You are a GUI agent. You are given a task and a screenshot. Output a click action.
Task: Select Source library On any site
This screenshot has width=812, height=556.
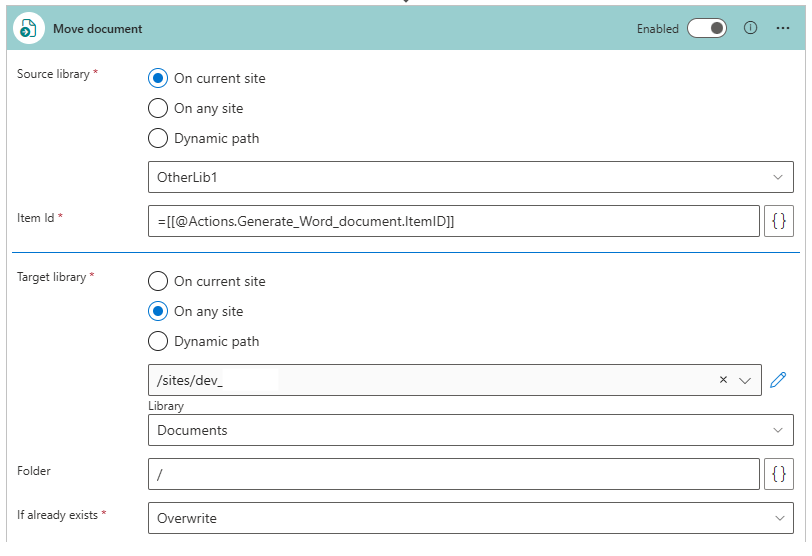click(158, 108)
